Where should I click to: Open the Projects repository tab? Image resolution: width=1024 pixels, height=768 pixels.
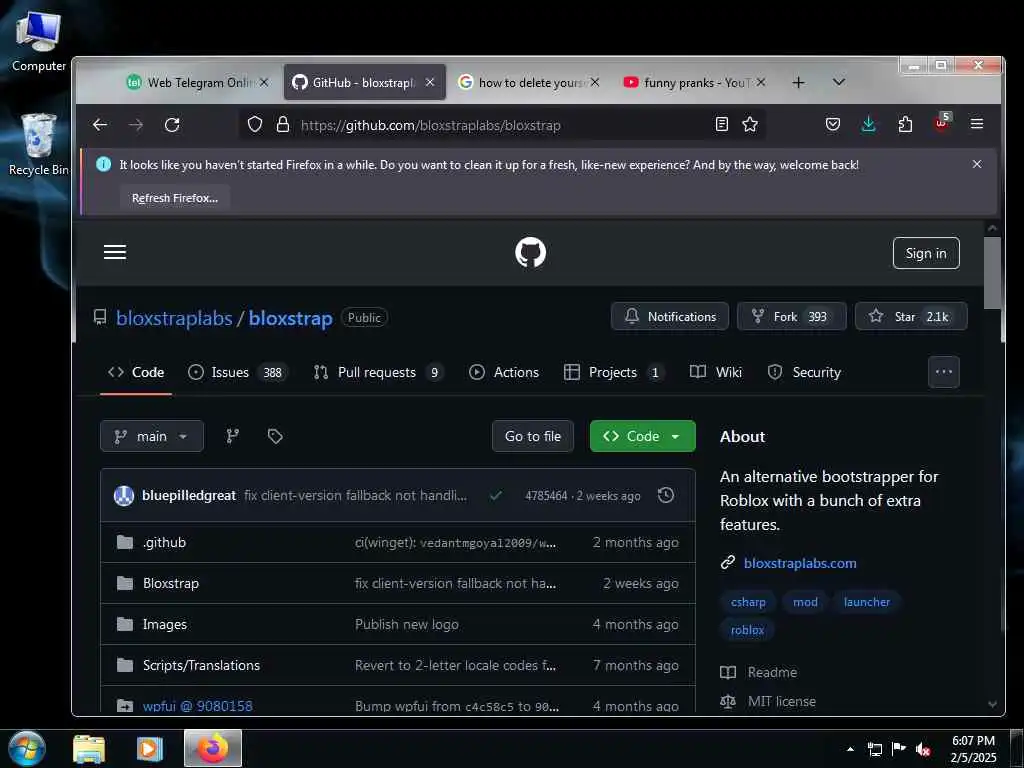point(614,372)
